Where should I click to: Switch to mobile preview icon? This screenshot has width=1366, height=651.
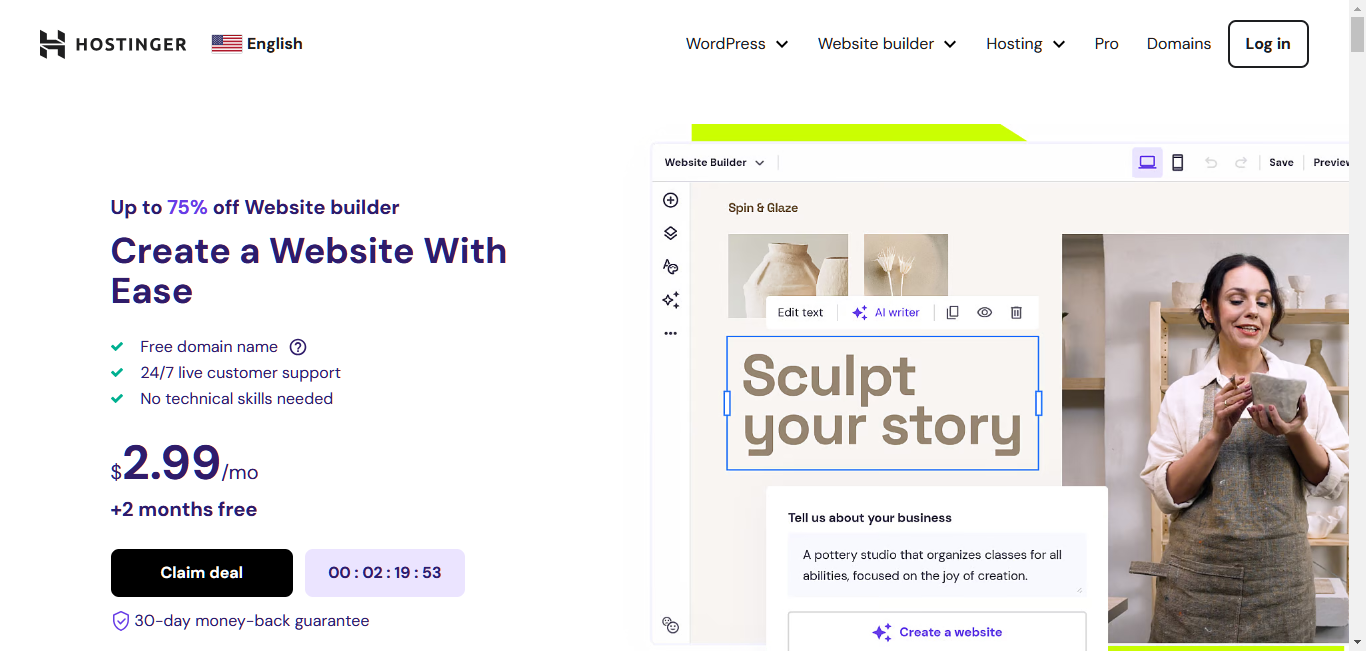1178,163
